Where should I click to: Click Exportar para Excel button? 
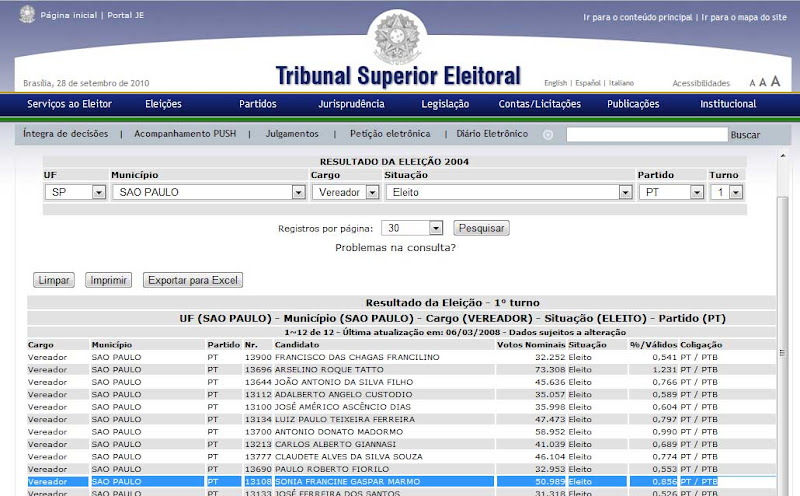[193, 280]
